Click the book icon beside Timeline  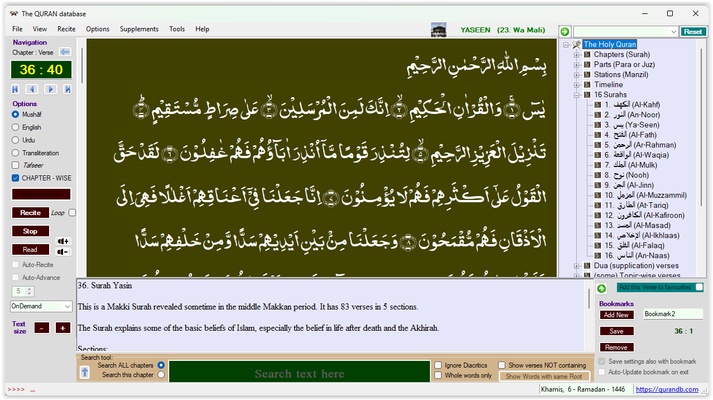[587, 85]
